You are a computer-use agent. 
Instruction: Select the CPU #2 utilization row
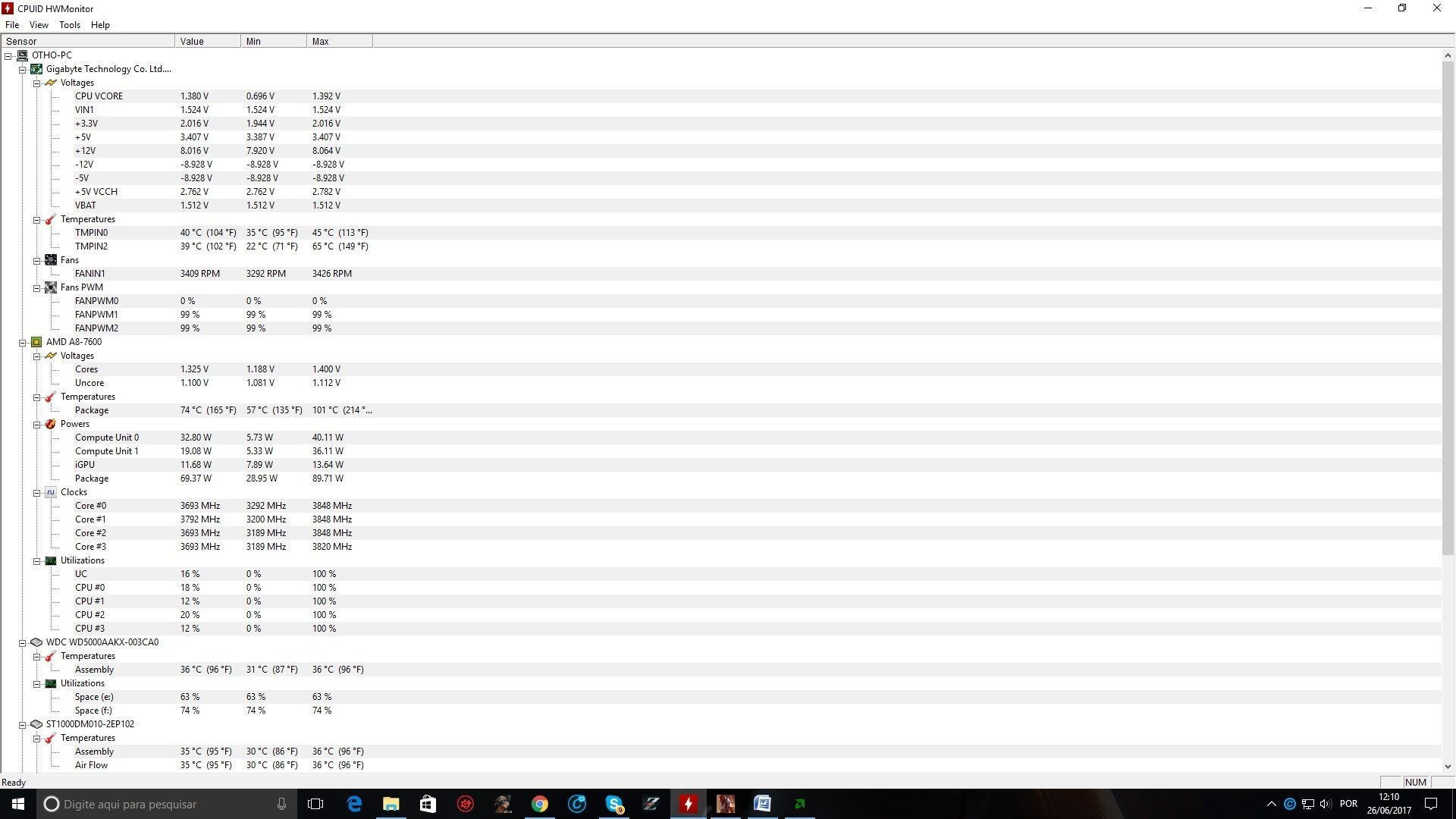[720, 615]
